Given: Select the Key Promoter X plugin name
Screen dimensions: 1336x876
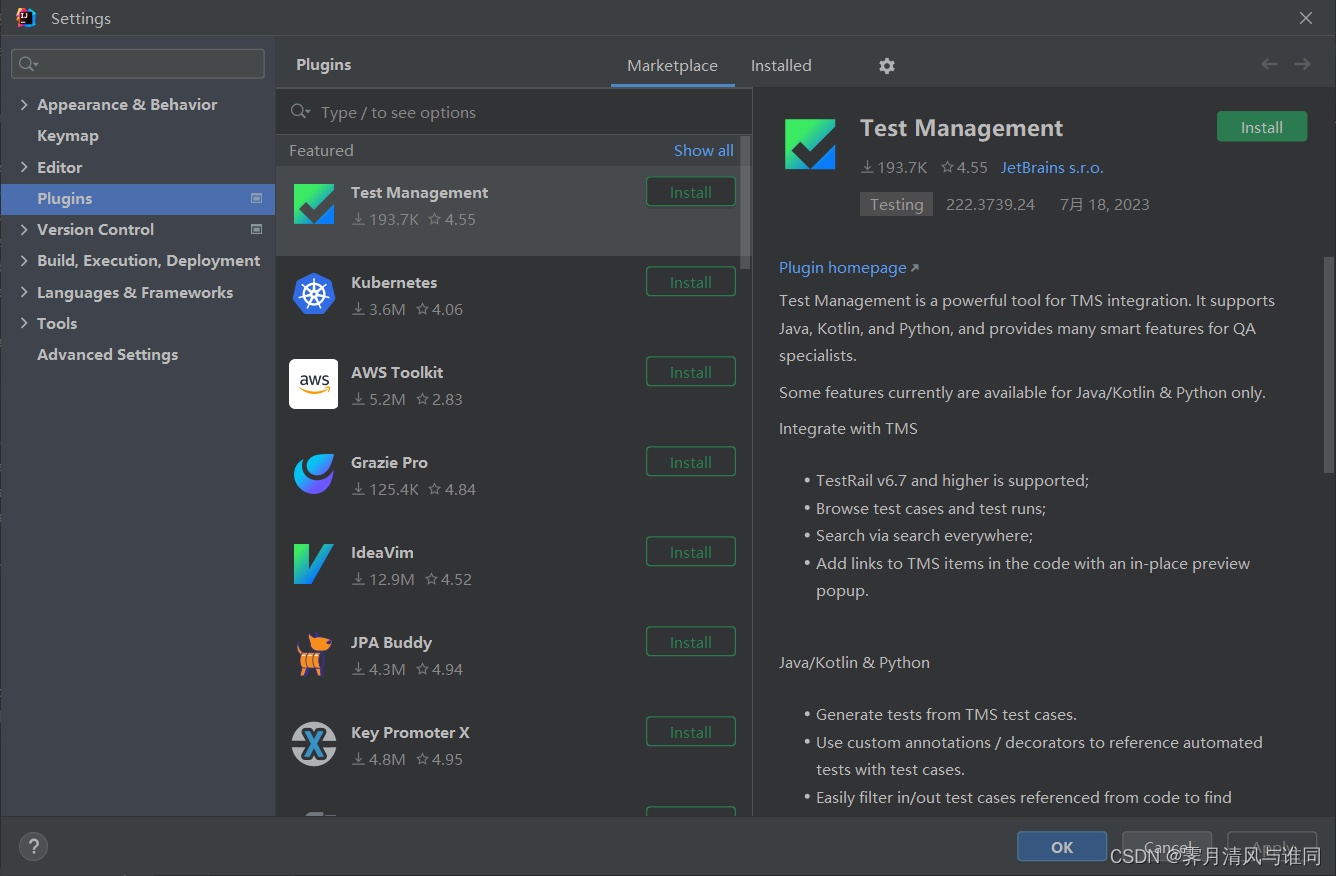Looking at the screenshot, I should click(x=410, y=732).
